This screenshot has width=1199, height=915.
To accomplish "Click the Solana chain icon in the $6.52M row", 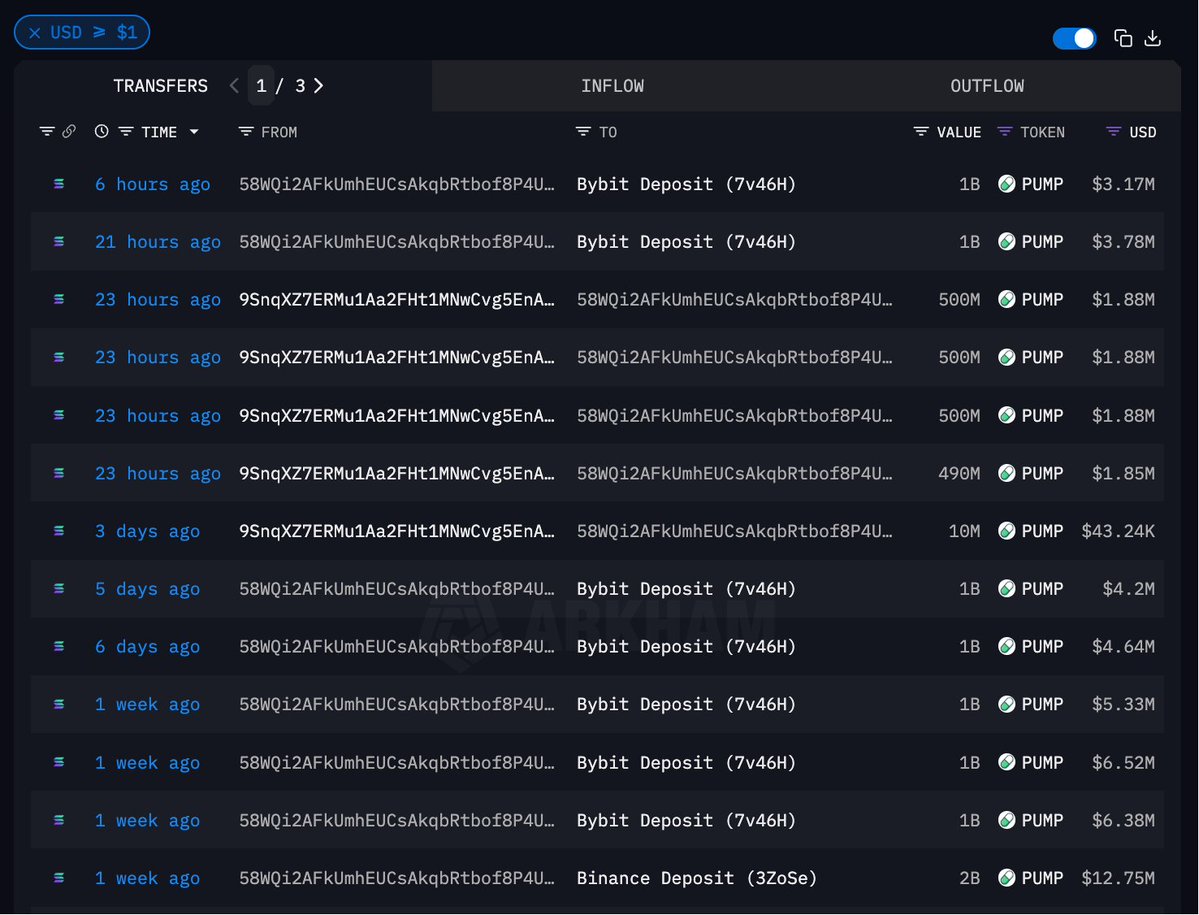I will coord(59,762).
